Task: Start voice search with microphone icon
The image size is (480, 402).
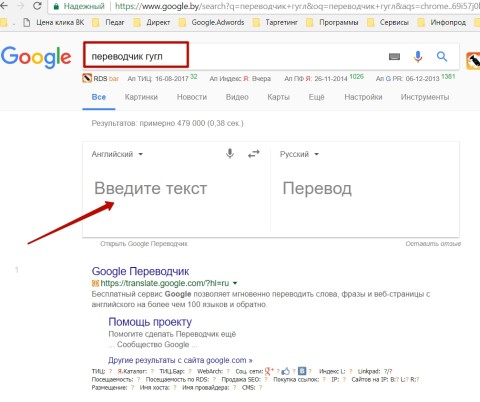Action: 418,57
